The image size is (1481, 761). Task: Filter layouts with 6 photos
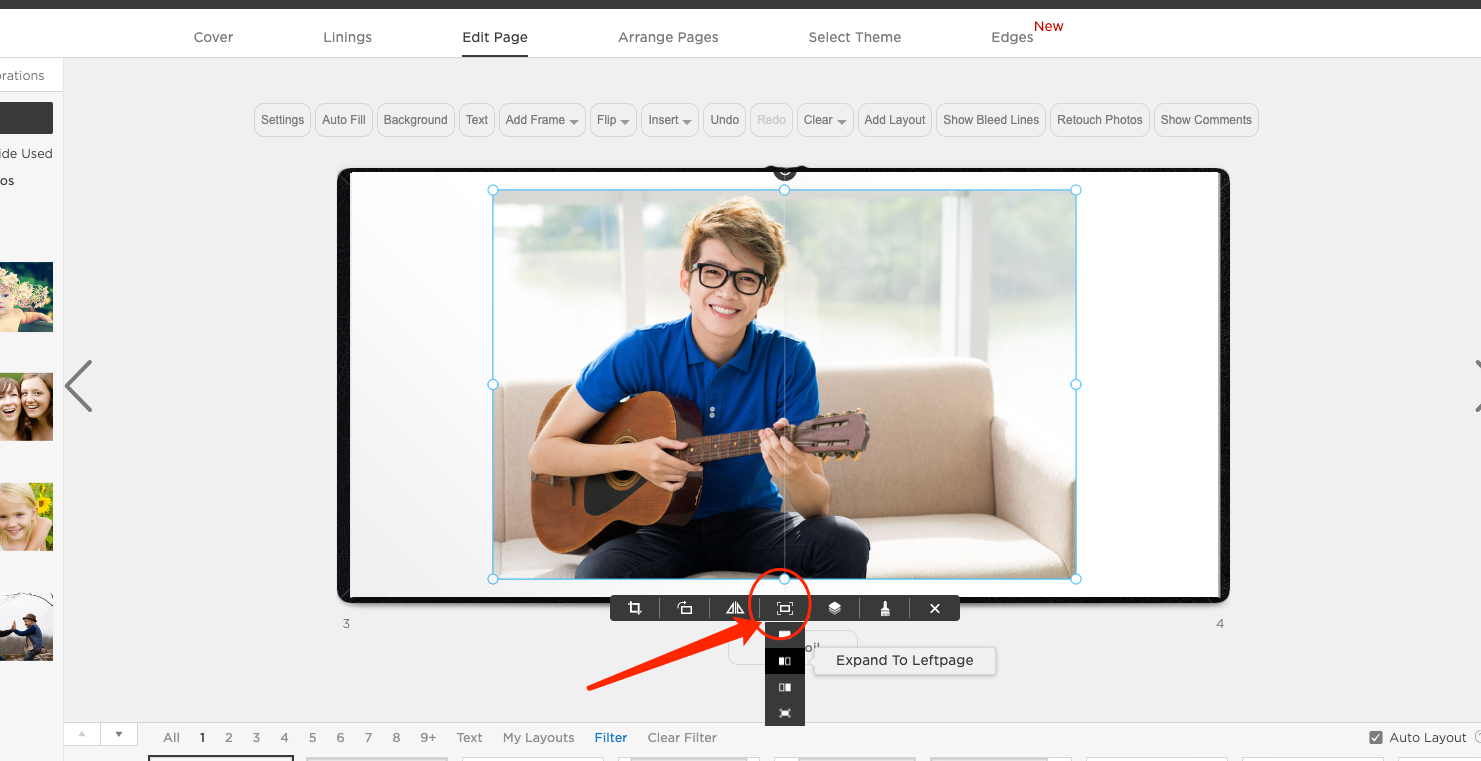tap(340, 738)
